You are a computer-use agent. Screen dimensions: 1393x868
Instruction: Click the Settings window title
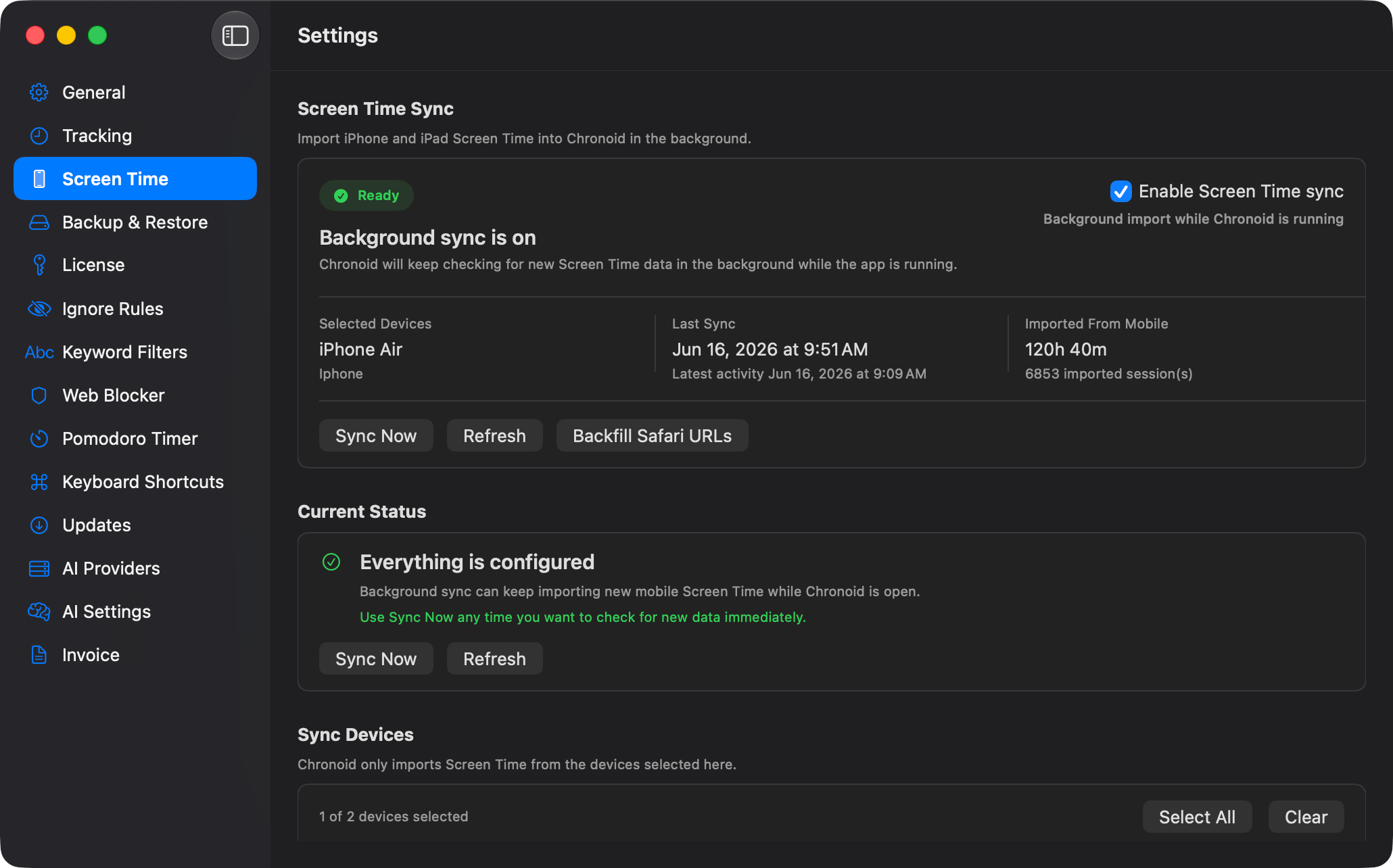pyautogui.click(x=337, y=35)
